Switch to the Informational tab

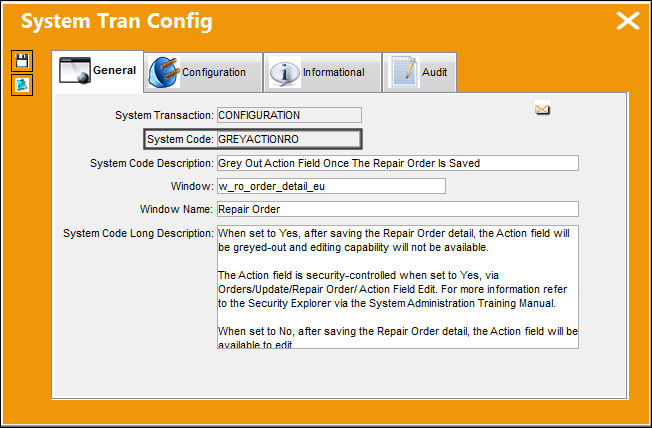323,72
